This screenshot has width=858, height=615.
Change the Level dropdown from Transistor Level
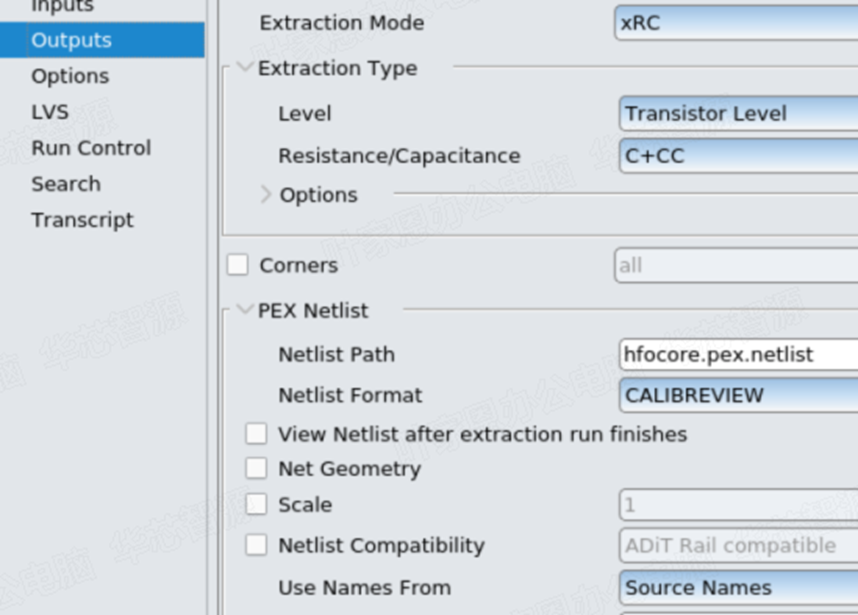[x=738, y=114]
